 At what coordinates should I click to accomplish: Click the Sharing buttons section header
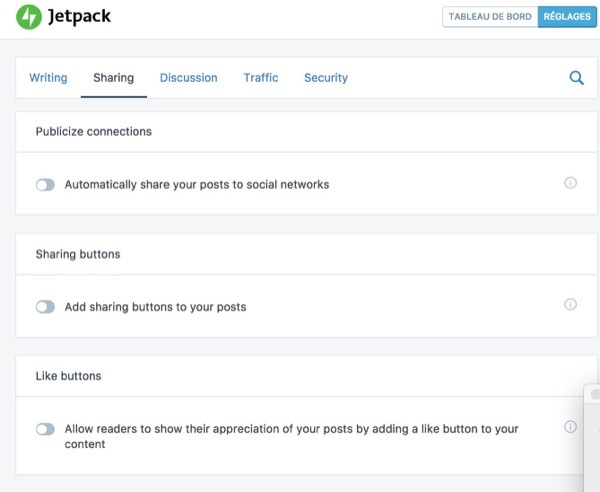(78, 254)
